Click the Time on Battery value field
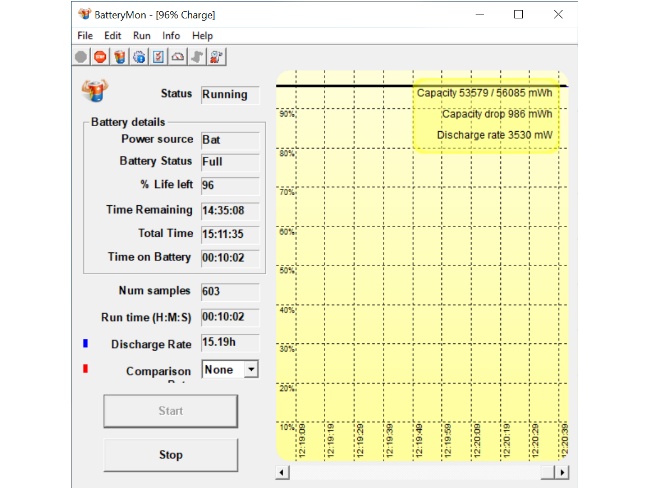The height and width of the screenshot is (488, 650). (x=230, y=258)
